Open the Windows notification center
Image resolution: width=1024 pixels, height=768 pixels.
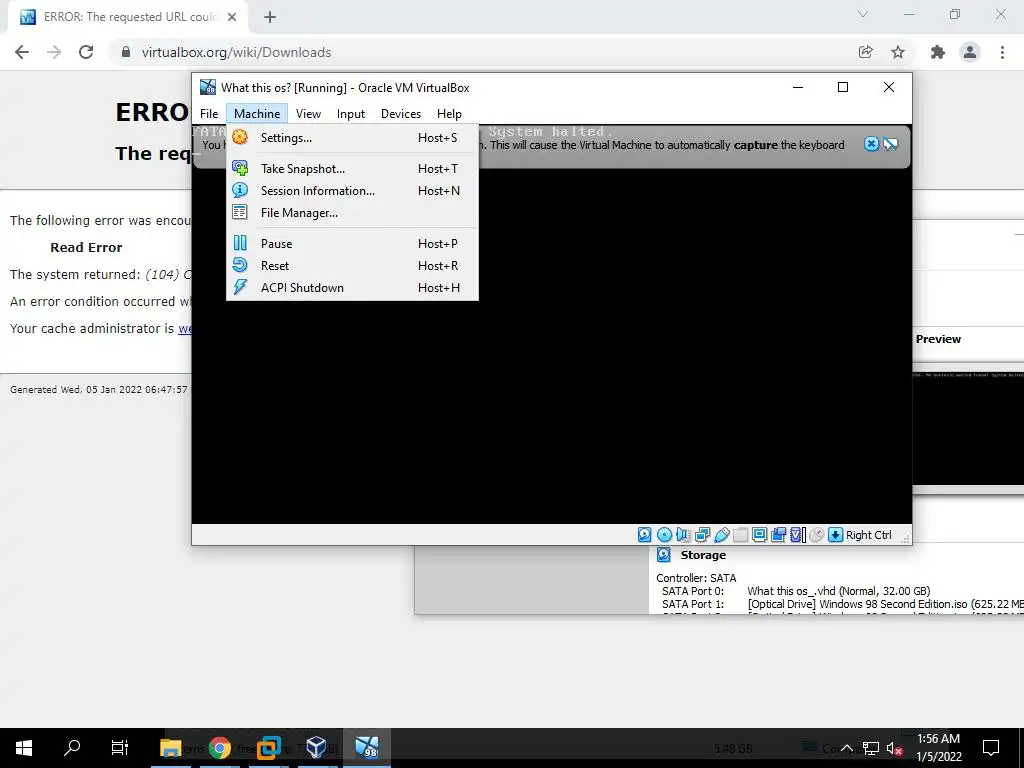click(x=991, y=748)
